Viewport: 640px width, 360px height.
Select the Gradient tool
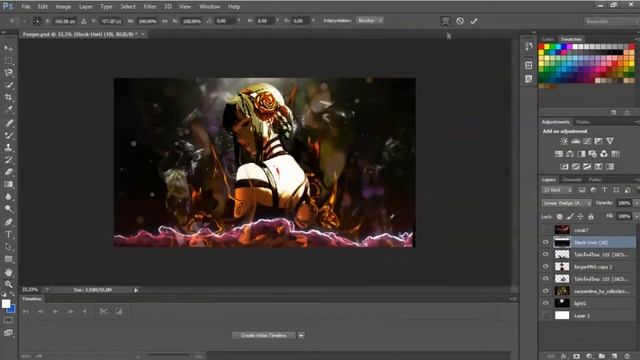[8, 184]
